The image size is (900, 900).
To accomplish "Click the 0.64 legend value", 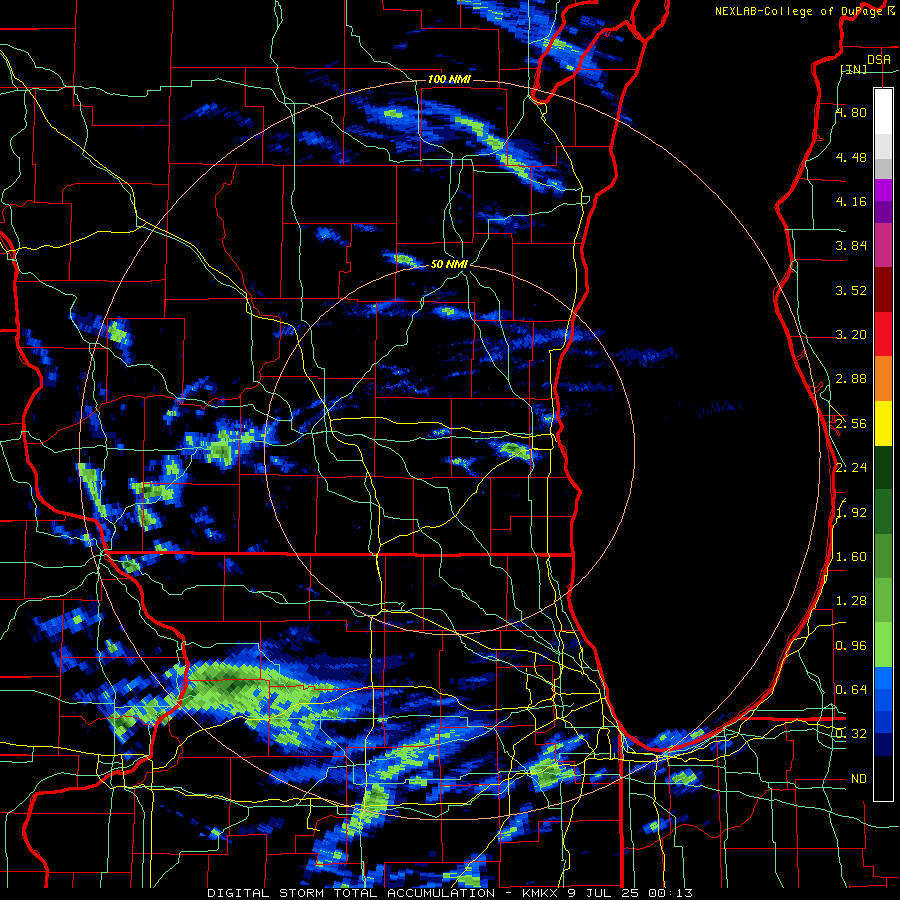I will [x=851, y=690].
